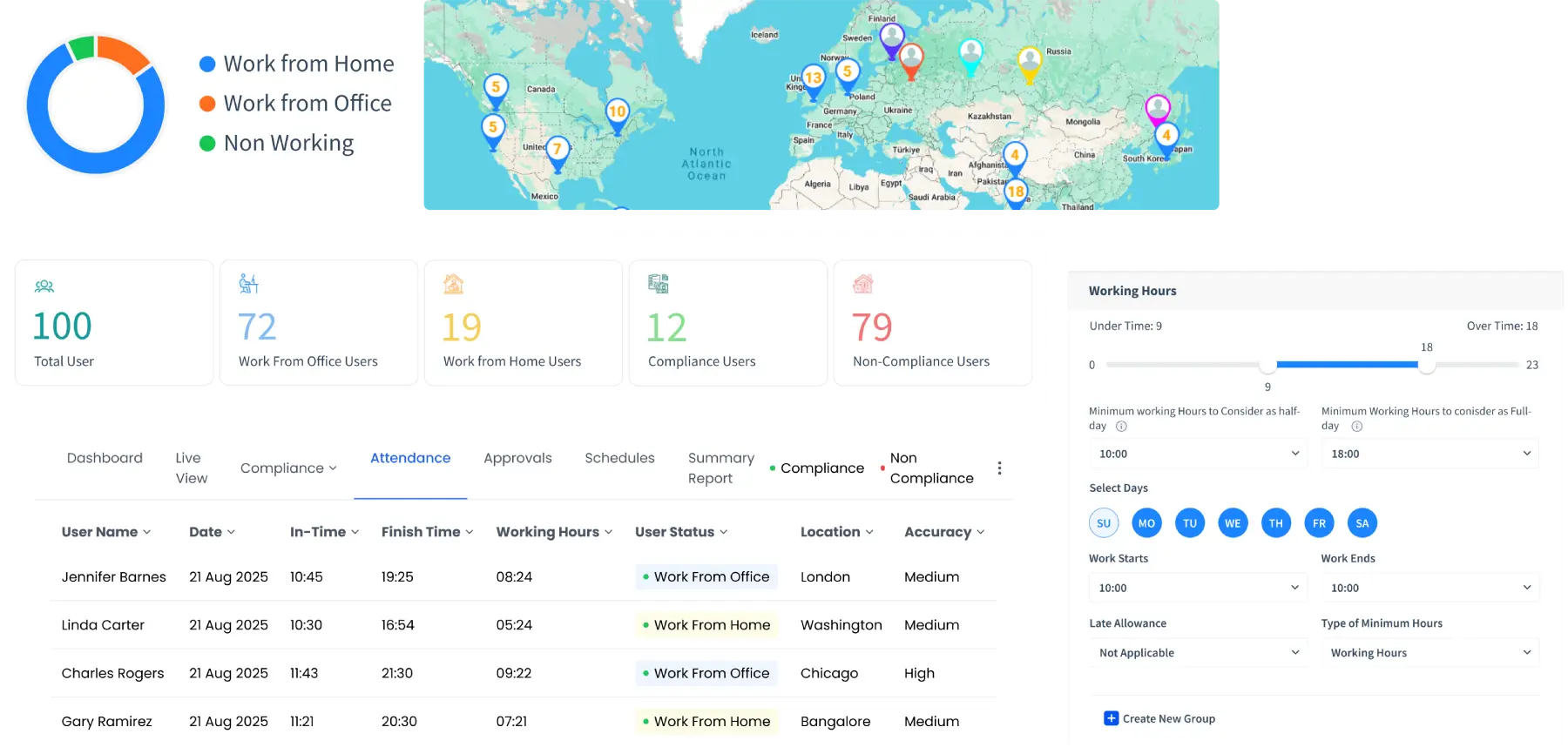
Task: Toggle the WE day selector
Action: point(1233,523)
